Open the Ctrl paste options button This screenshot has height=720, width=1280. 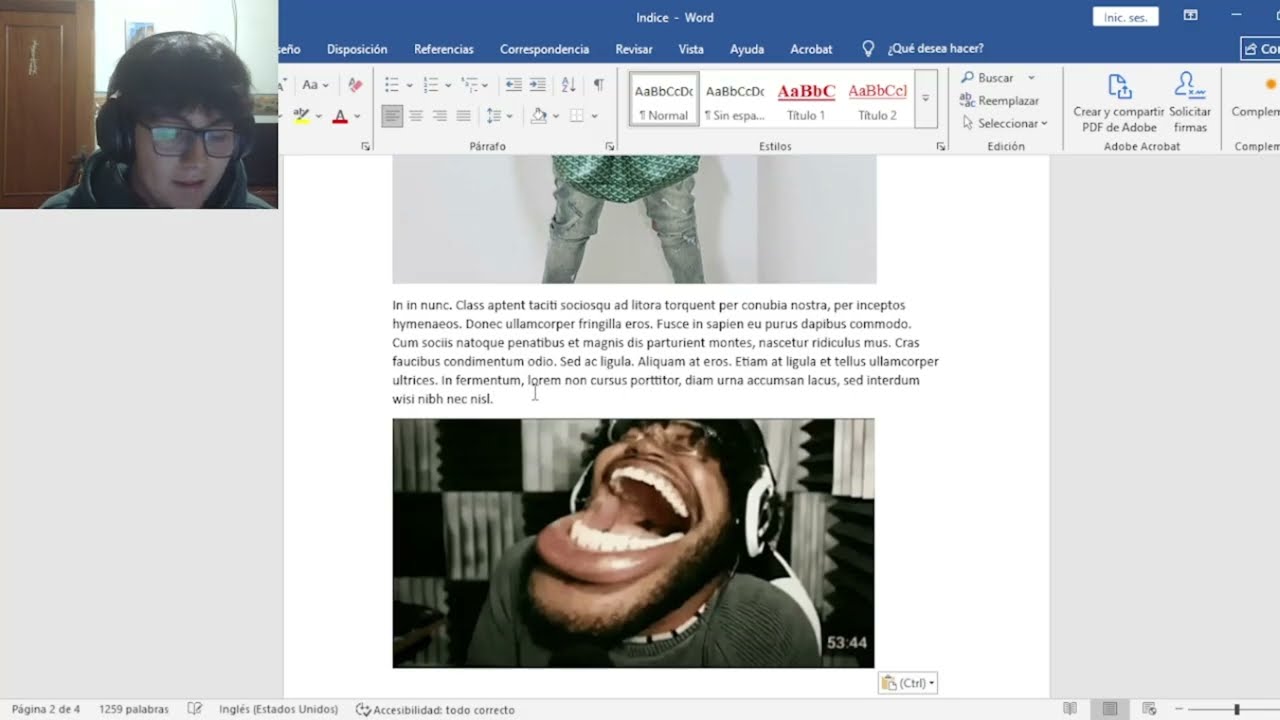tap(908, 683)
